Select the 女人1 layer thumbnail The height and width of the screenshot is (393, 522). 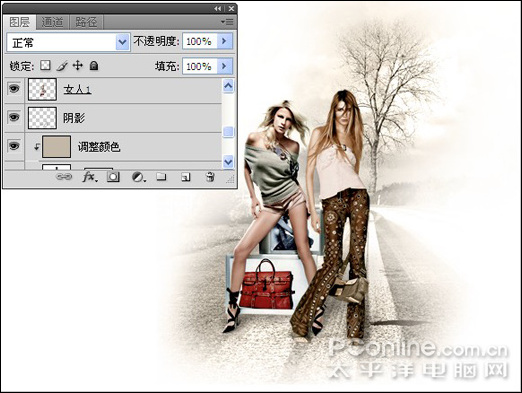point(42,89)
